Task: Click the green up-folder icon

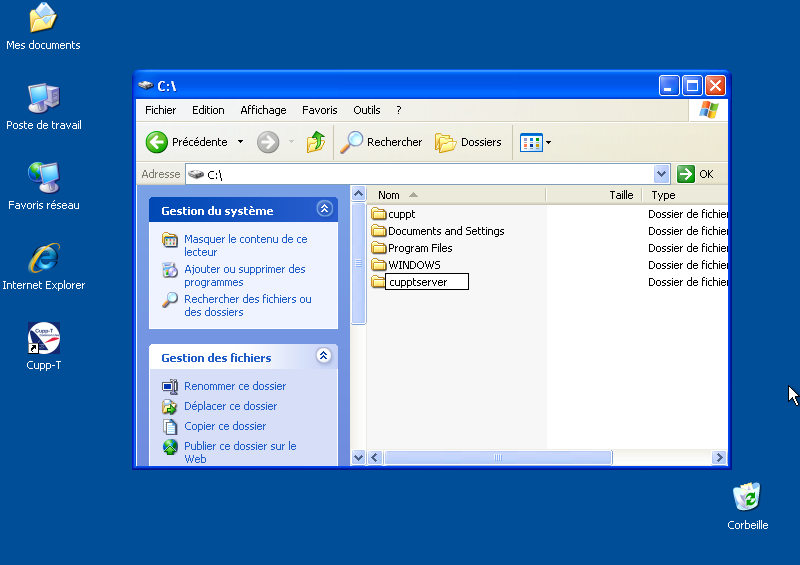Action: pyautogui.click(x=316, y=142)
